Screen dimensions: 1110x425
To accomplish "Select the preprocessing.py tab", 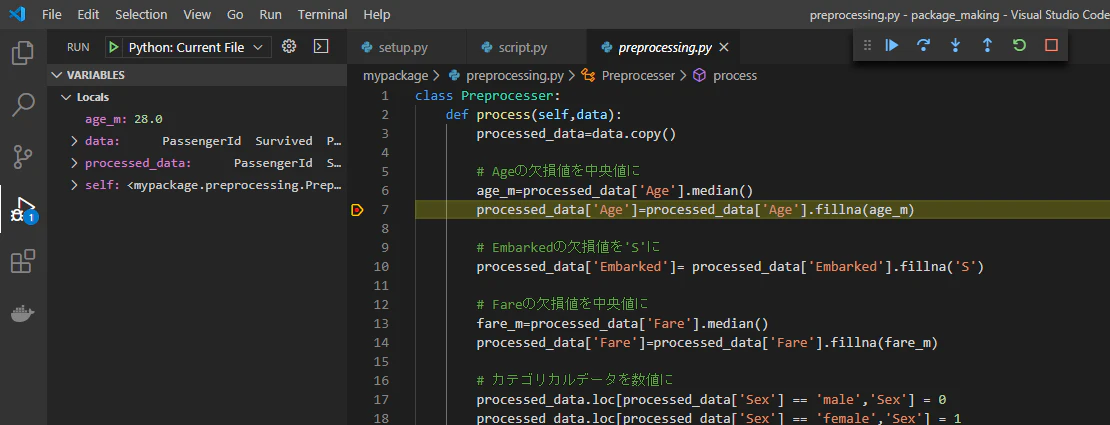I will 664,47.
